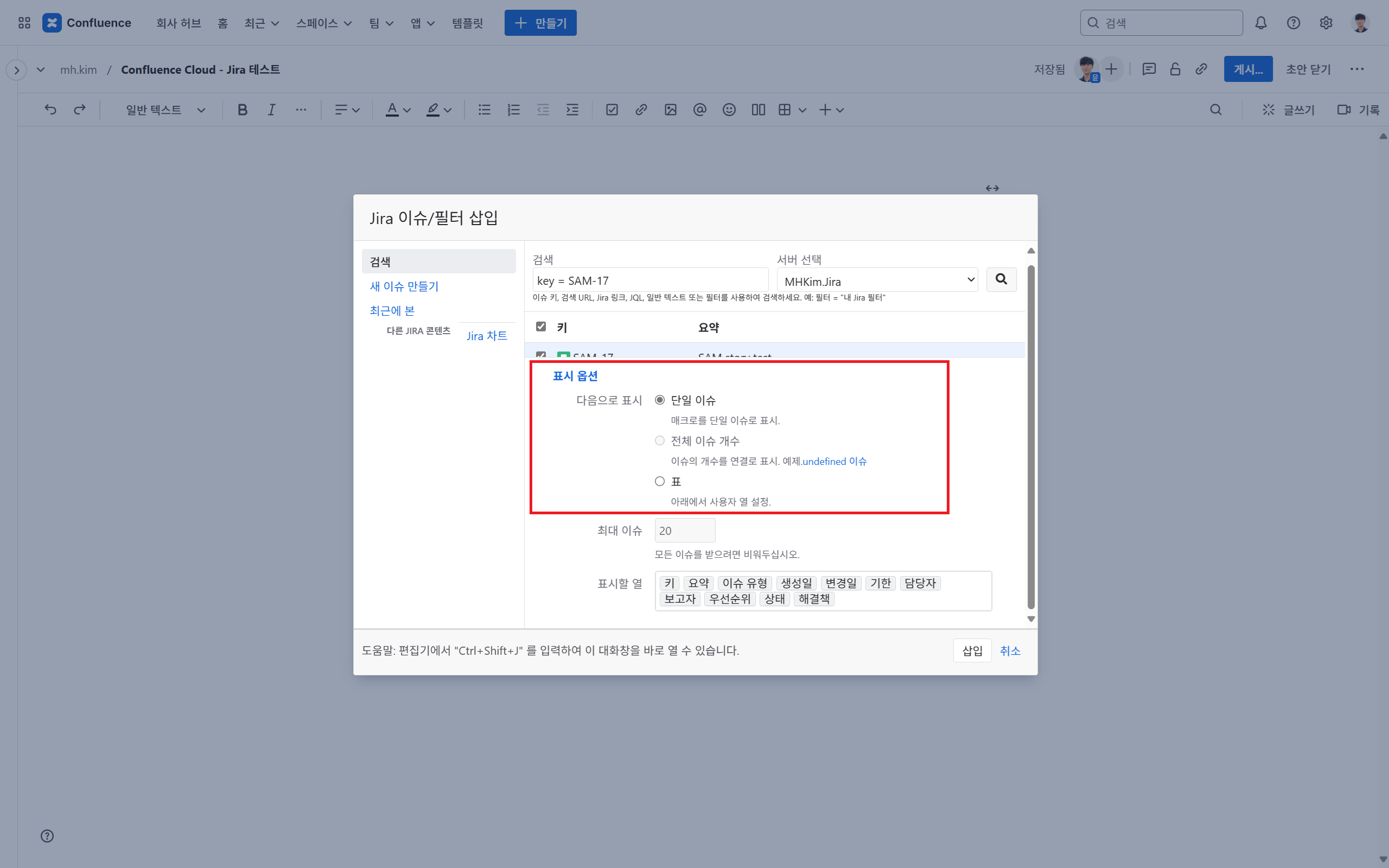Open more text formatting options
The height and width of the screenshot is (868, 1389).
click(301, 110)
